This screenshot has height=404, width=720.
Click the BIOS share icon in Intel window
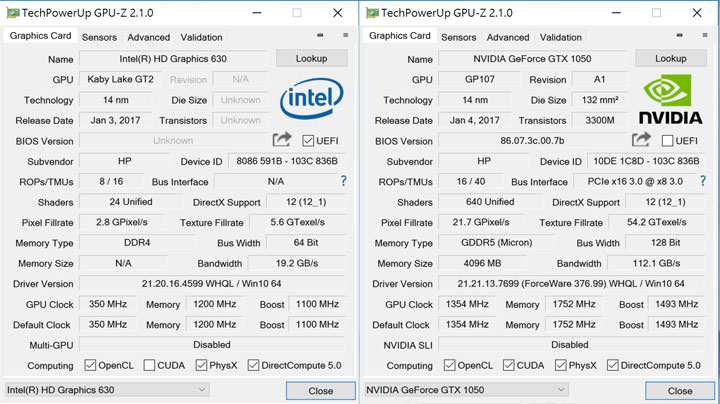[x=282, y=140]
